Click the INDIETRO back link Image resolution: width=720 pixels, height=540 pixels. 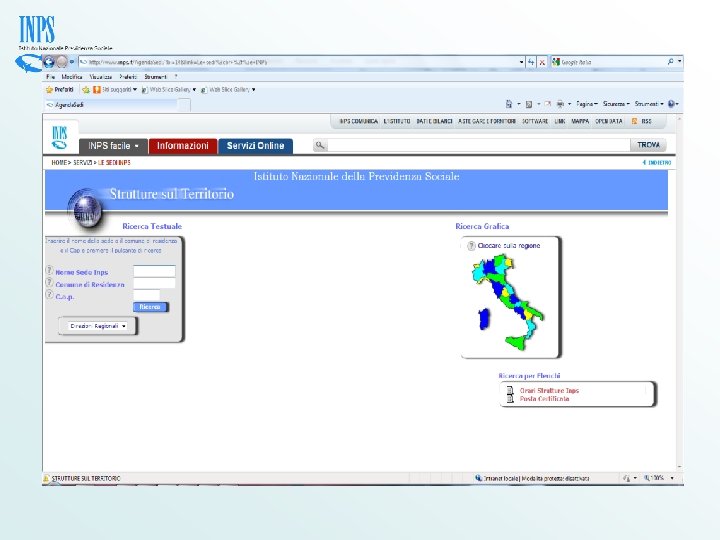click(x=657, y=163)
